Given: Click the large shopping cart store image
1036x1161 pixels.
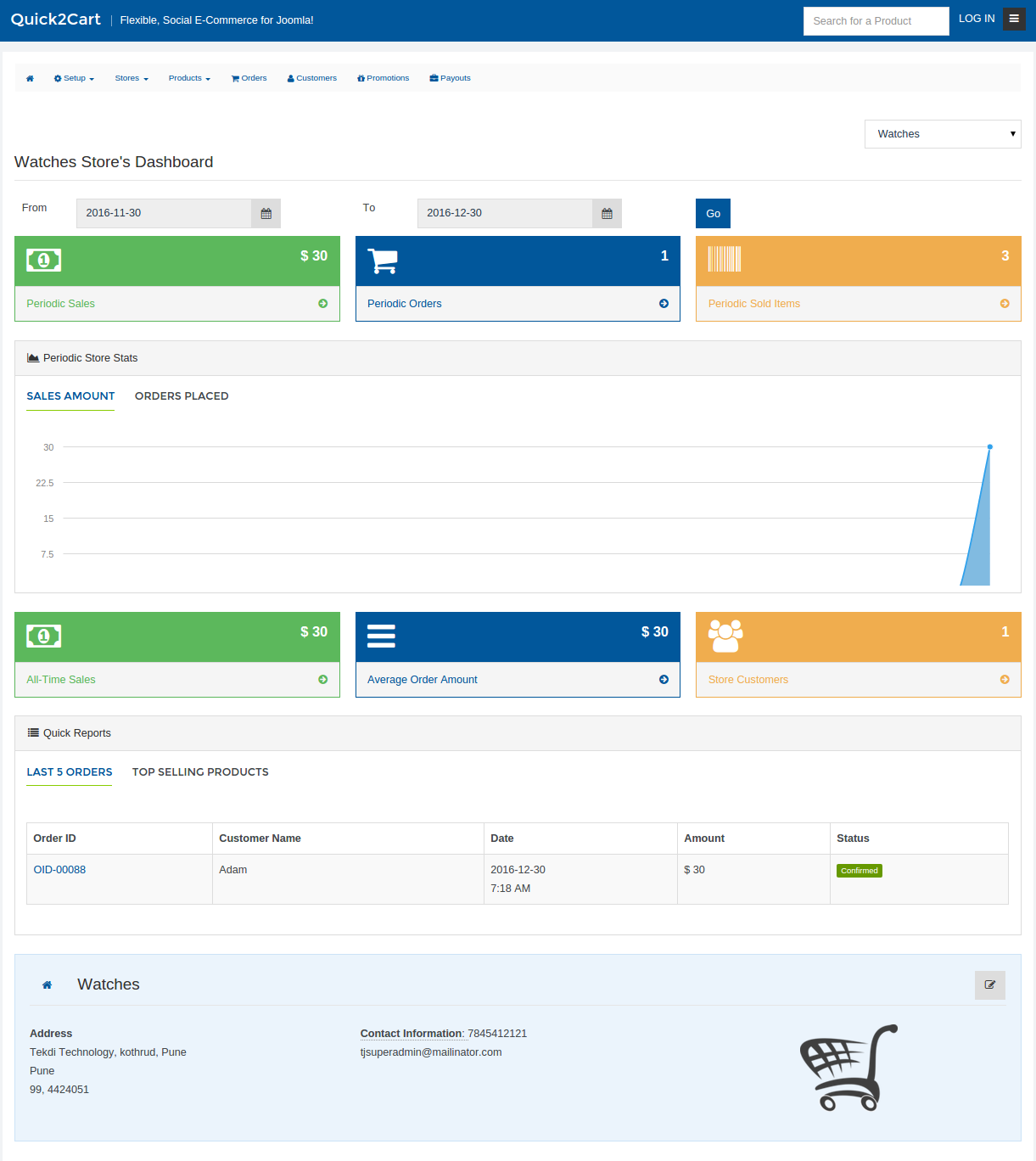Looking at the screenshot, I should pos(848,1068).
